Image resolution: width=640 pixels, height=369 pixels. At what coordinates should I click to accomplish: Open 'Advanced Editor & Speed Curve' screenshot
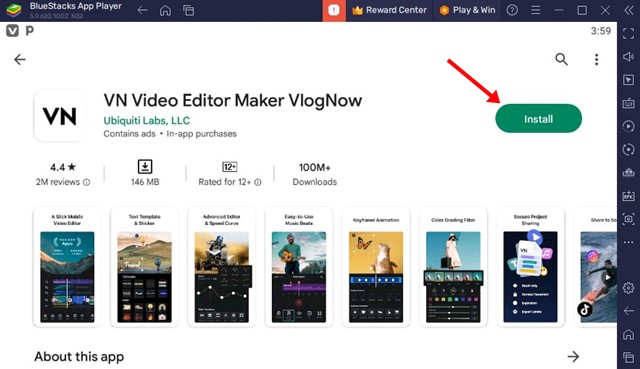pos(222,267)
